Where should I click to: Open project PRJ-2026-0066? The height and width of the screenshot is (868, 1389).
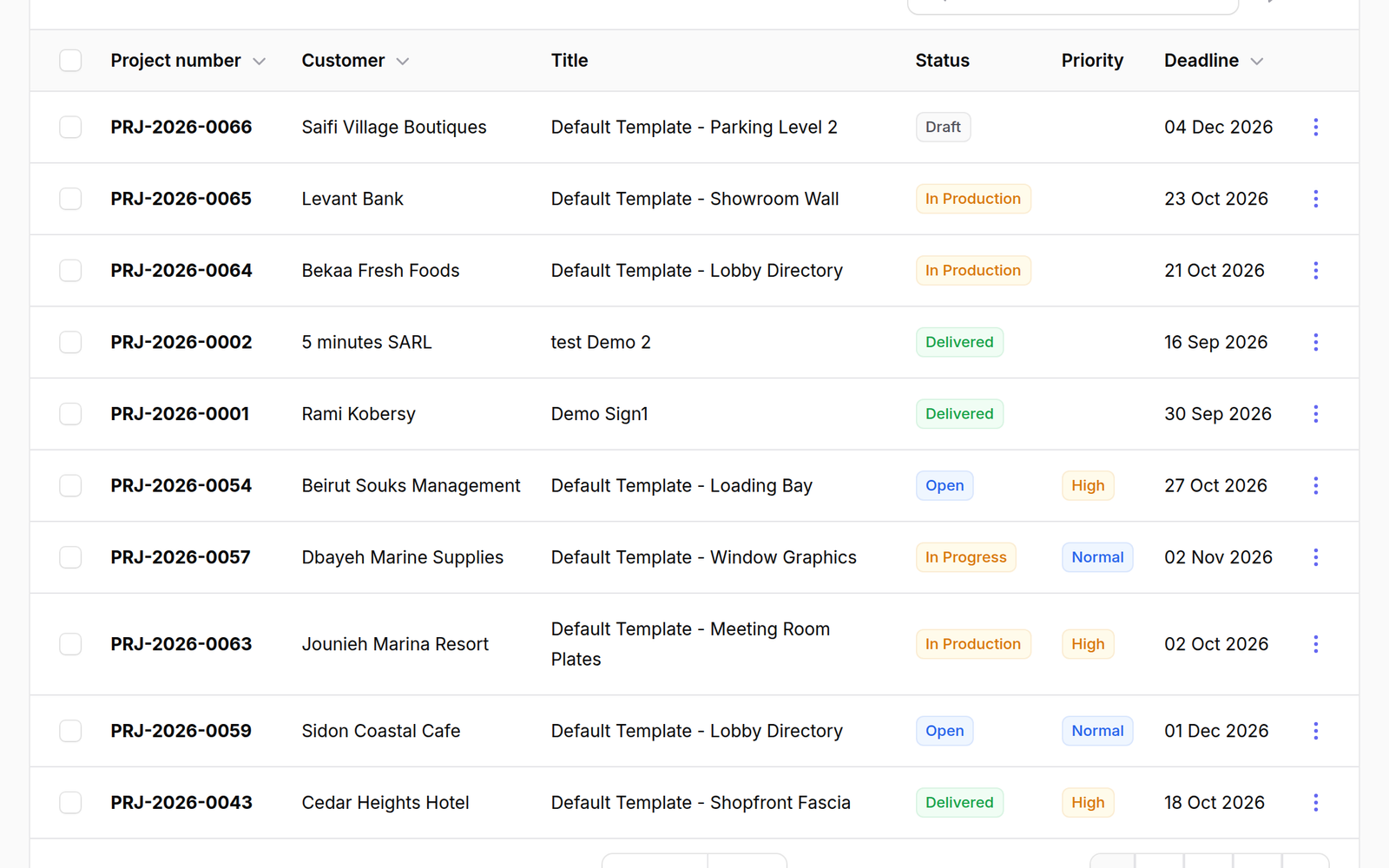coord(181,127)
